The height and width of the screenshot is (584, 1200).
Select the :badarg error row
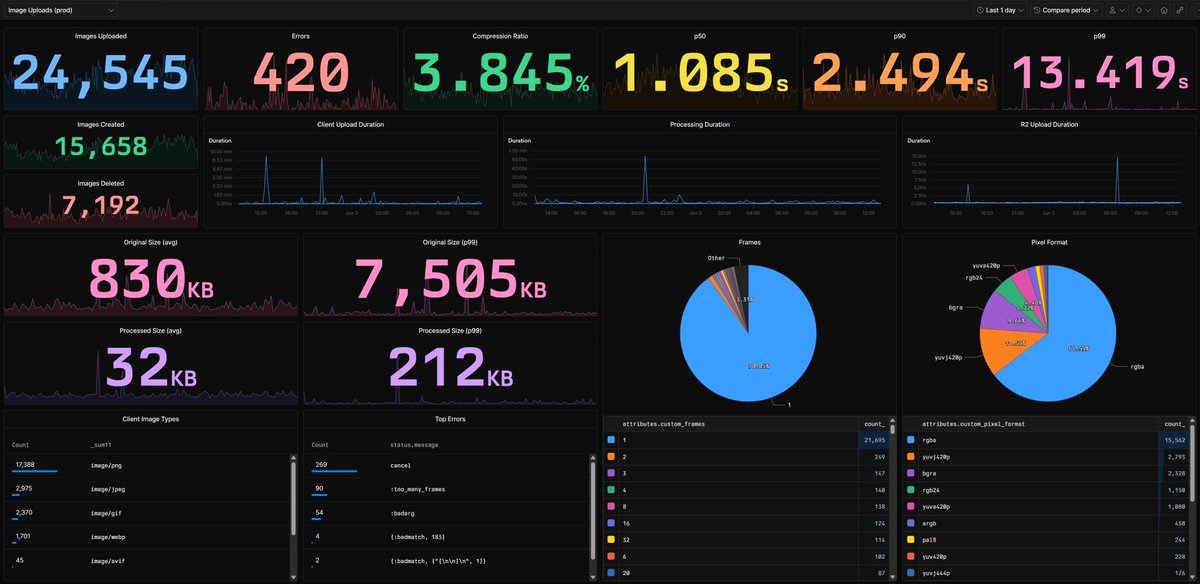(x=445, y=514)
